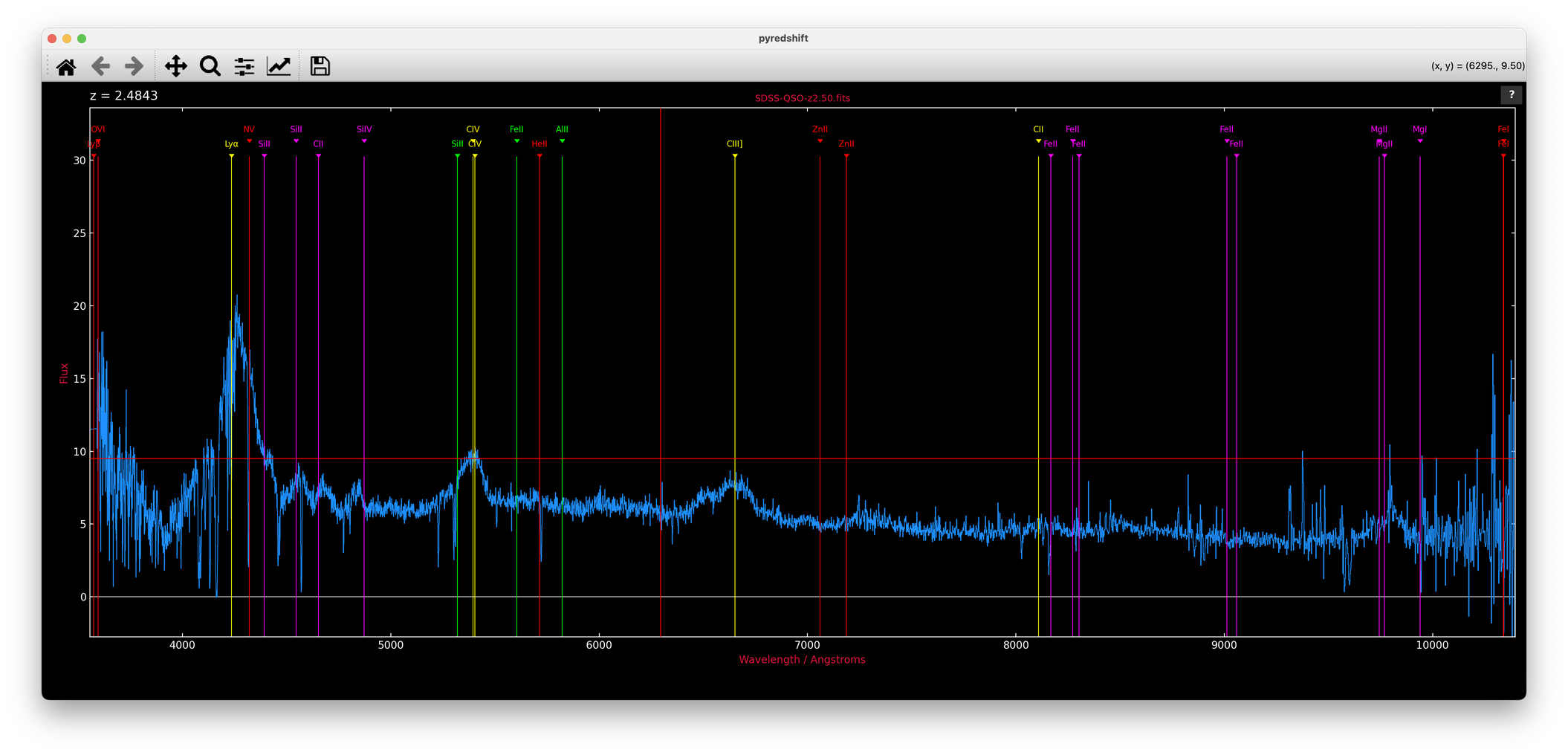Screen dimensions: 1568x755
Task: Click the flux tick label 20
Action: pyautogui.click(x=80, y=306)
